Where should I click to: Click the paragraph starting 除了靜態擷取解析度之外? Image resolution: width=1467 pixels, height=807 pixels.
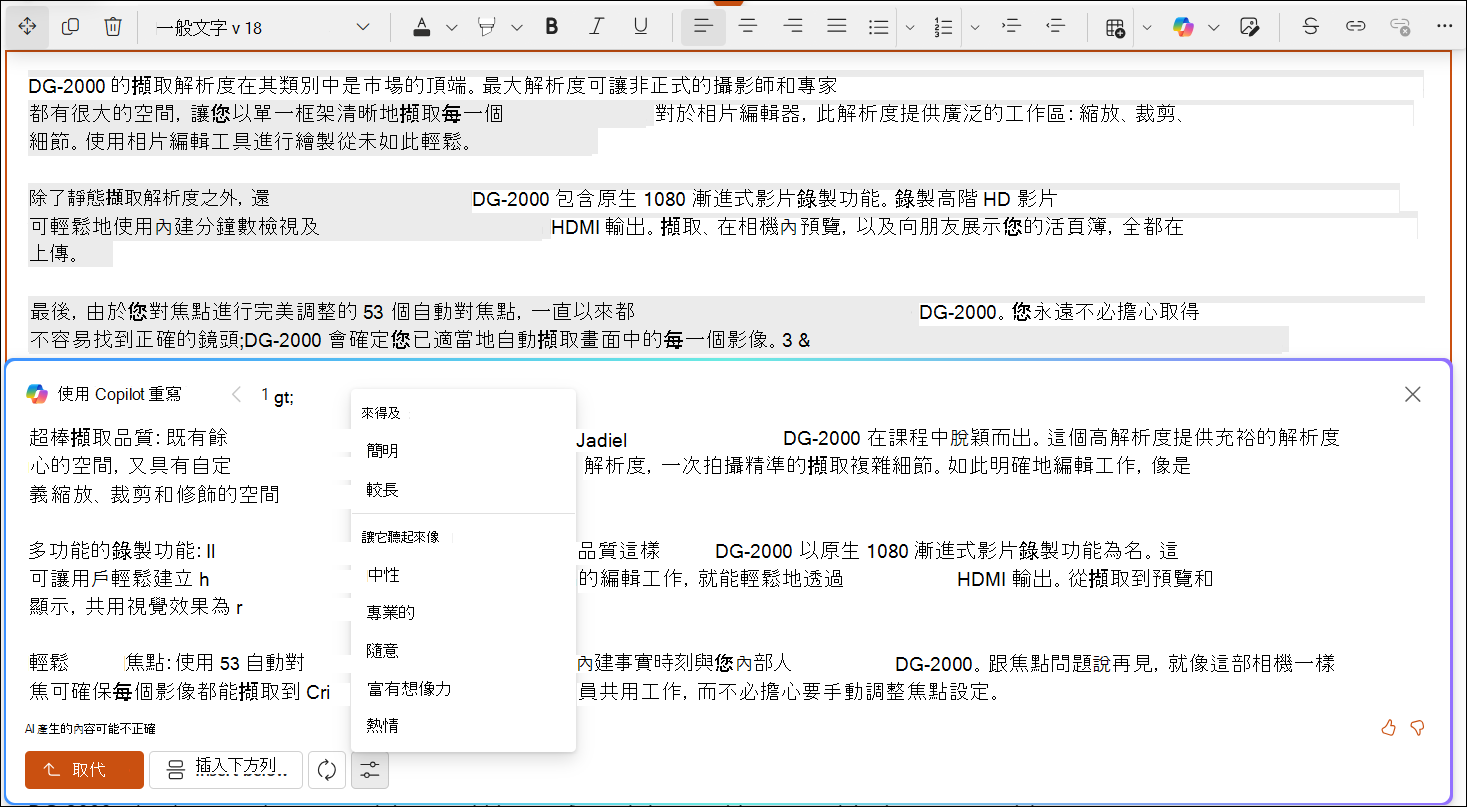point(723,226)
